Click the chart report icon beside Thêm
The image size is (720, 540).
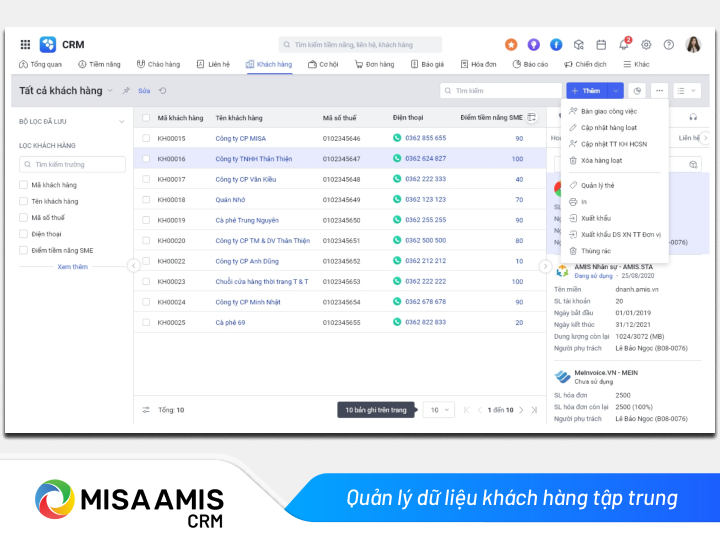637,91
